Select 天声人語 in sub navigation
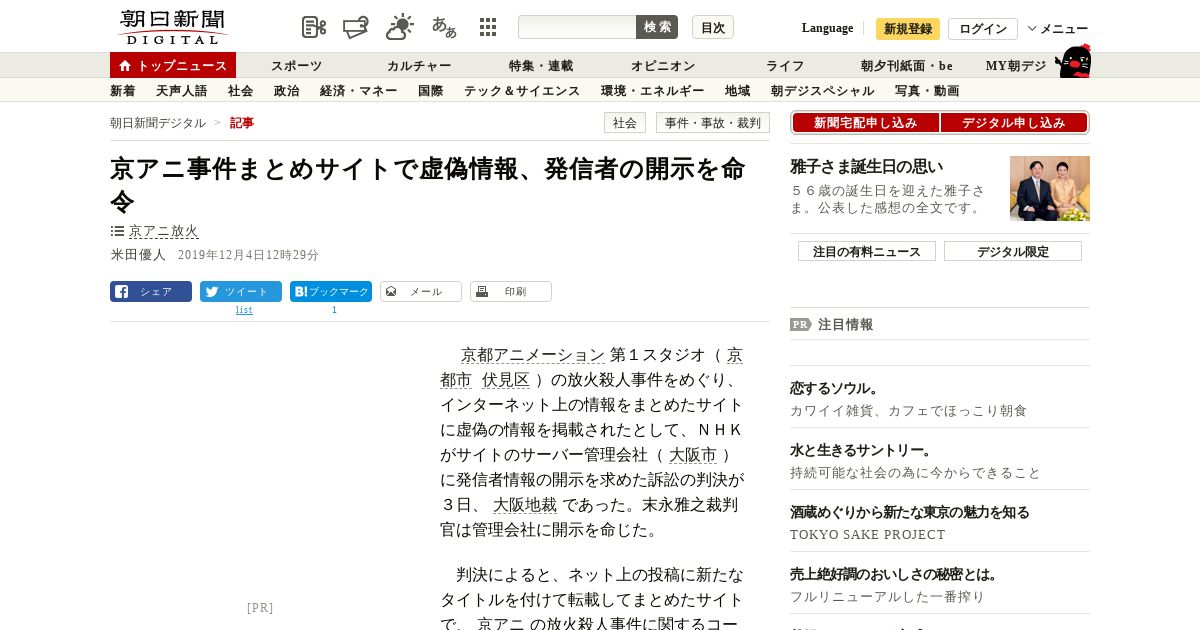Viewport: 1200px width, 630px height. pos(182,91)
